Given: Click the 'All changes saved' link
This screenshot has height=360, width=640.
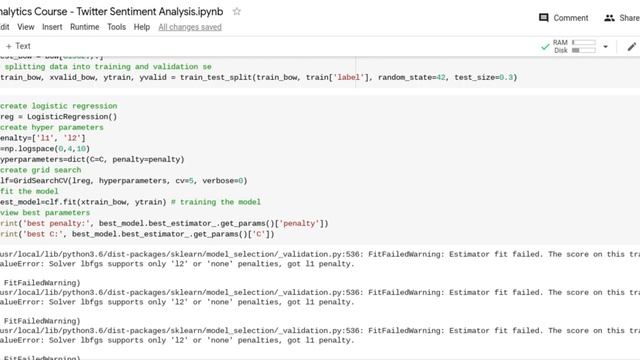Looking at the screenshot, I should tap(190, 27).
